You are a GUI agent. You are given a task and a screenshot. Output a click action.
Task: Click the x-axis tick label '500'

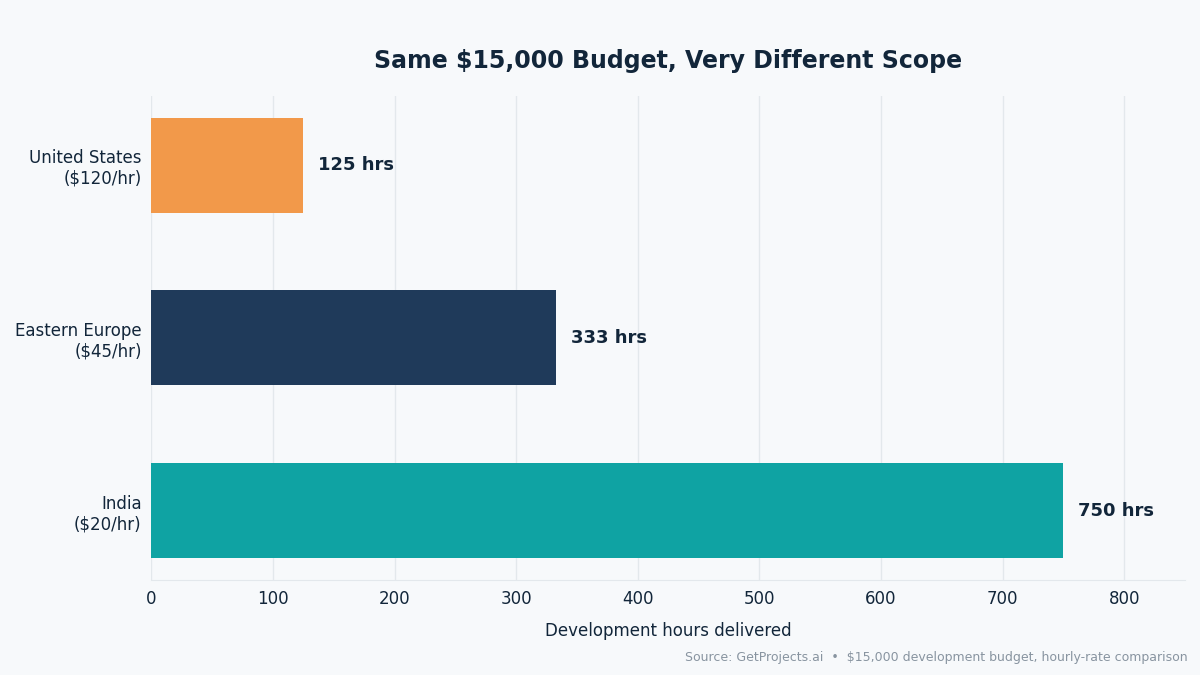759,599
